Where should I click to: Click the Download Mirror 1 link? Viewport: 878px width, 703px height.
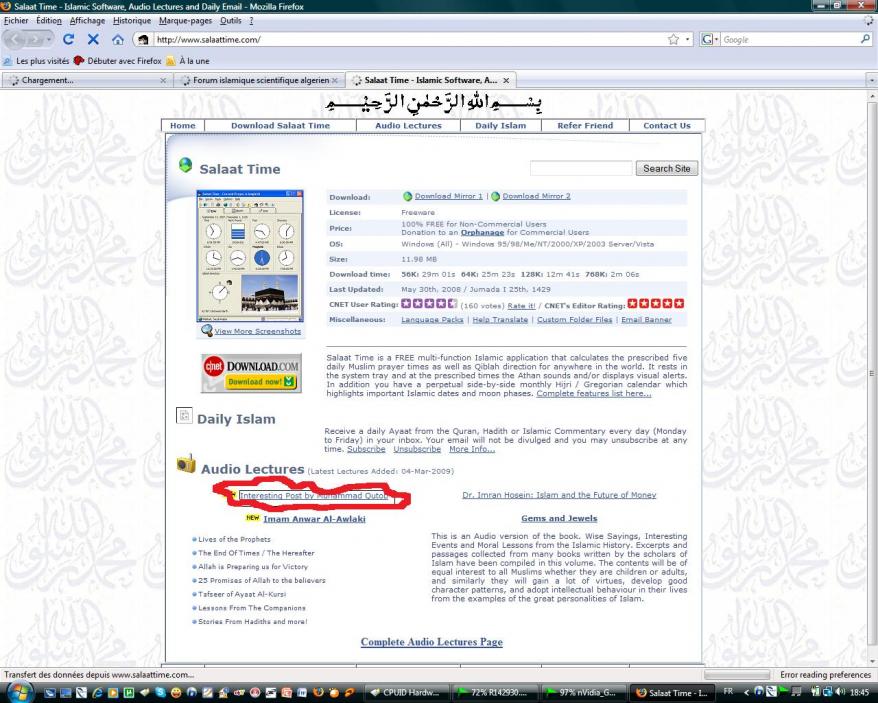pos(449,196)
